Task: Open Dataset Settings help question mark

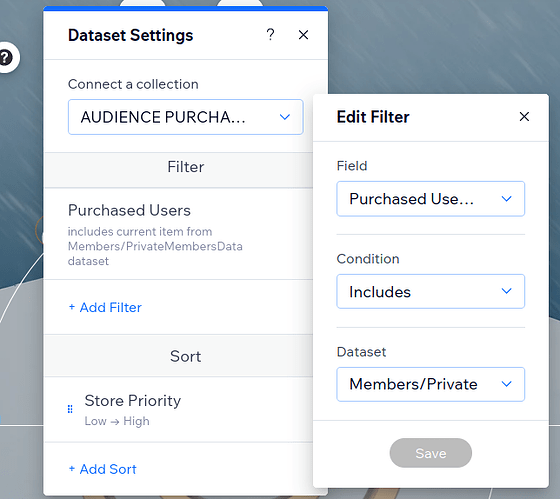Action: click(270, 35)
